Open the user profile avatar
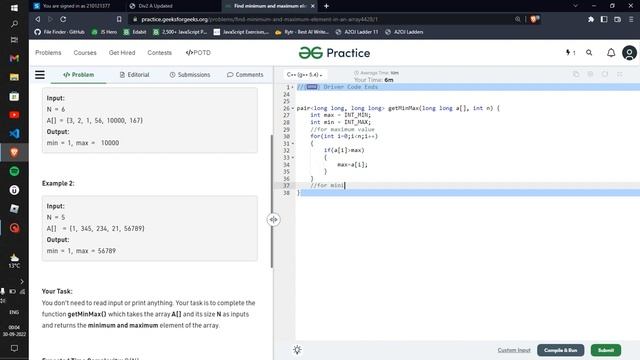 tap(629, 53)
